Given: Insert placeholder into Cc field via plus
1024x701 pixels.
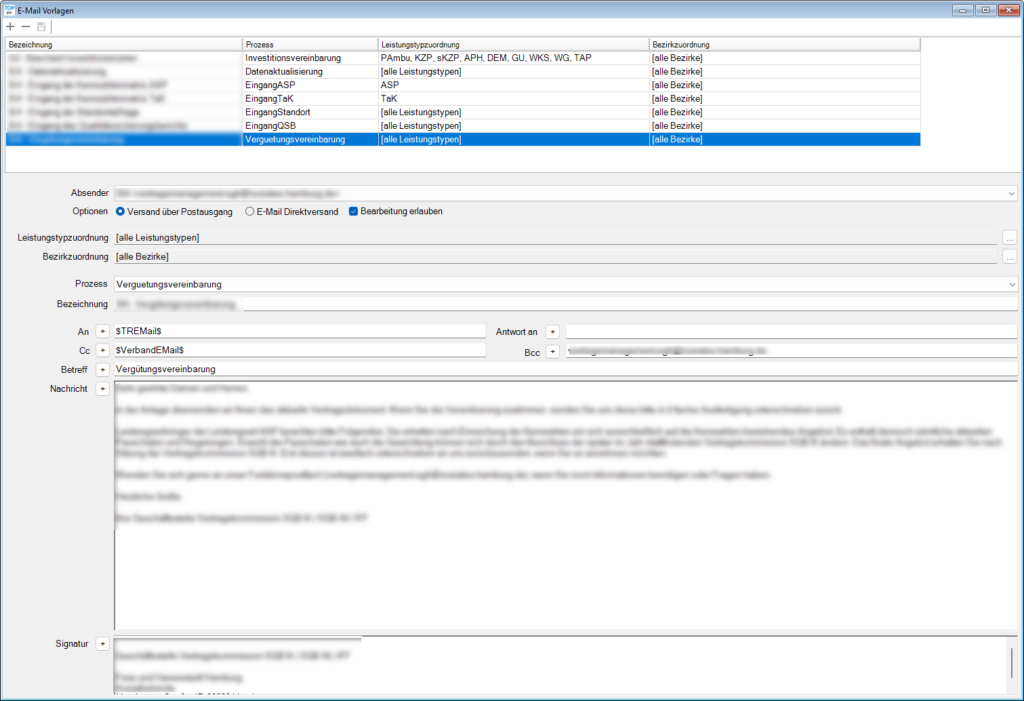Looking at the screenshot, I should tap(103, 350).
